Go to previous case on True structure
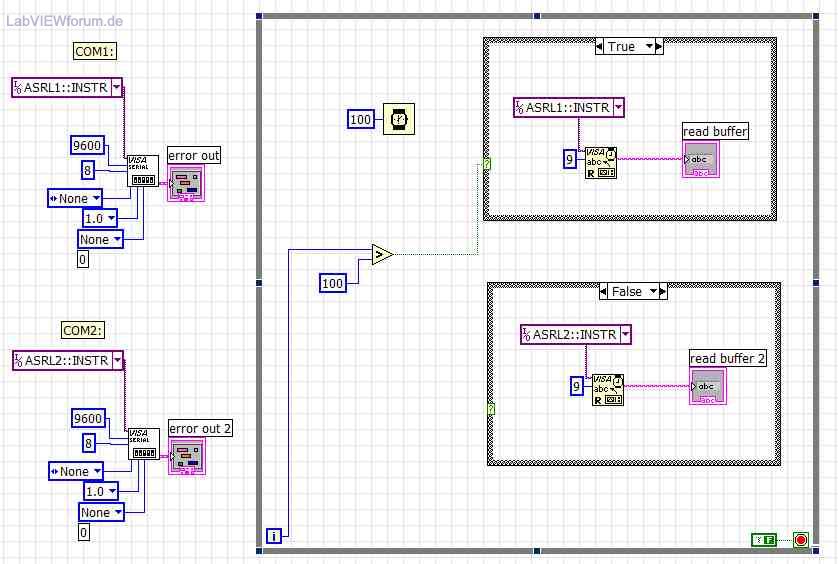Image resolution: width=838 pixels, height=564 pixels. (x=599, y=47)
